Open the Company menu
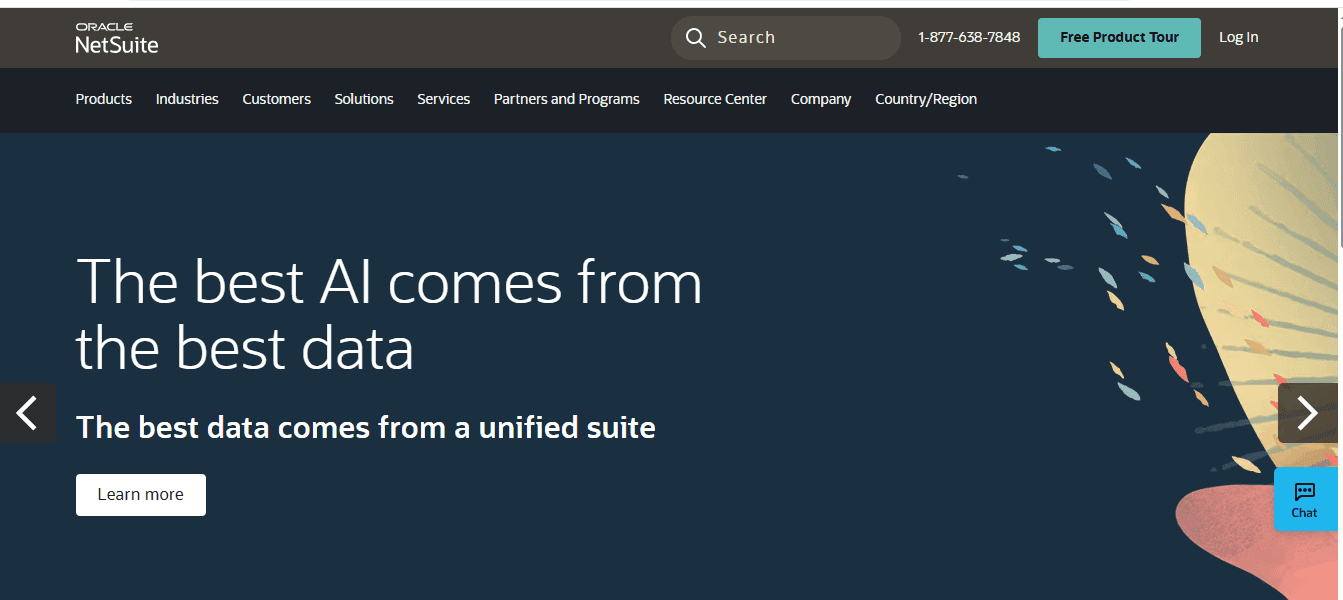1343x600 pixels. point(820,99)
